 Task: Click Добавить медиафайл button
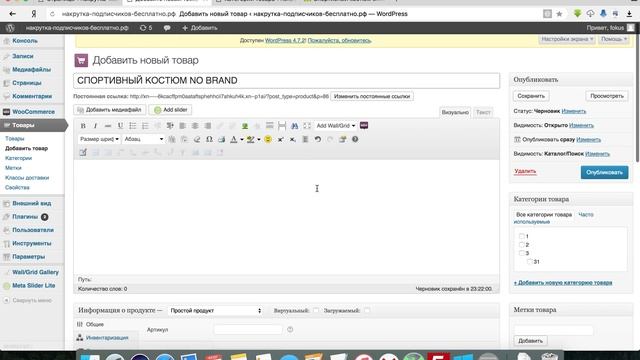pos(110,110)
